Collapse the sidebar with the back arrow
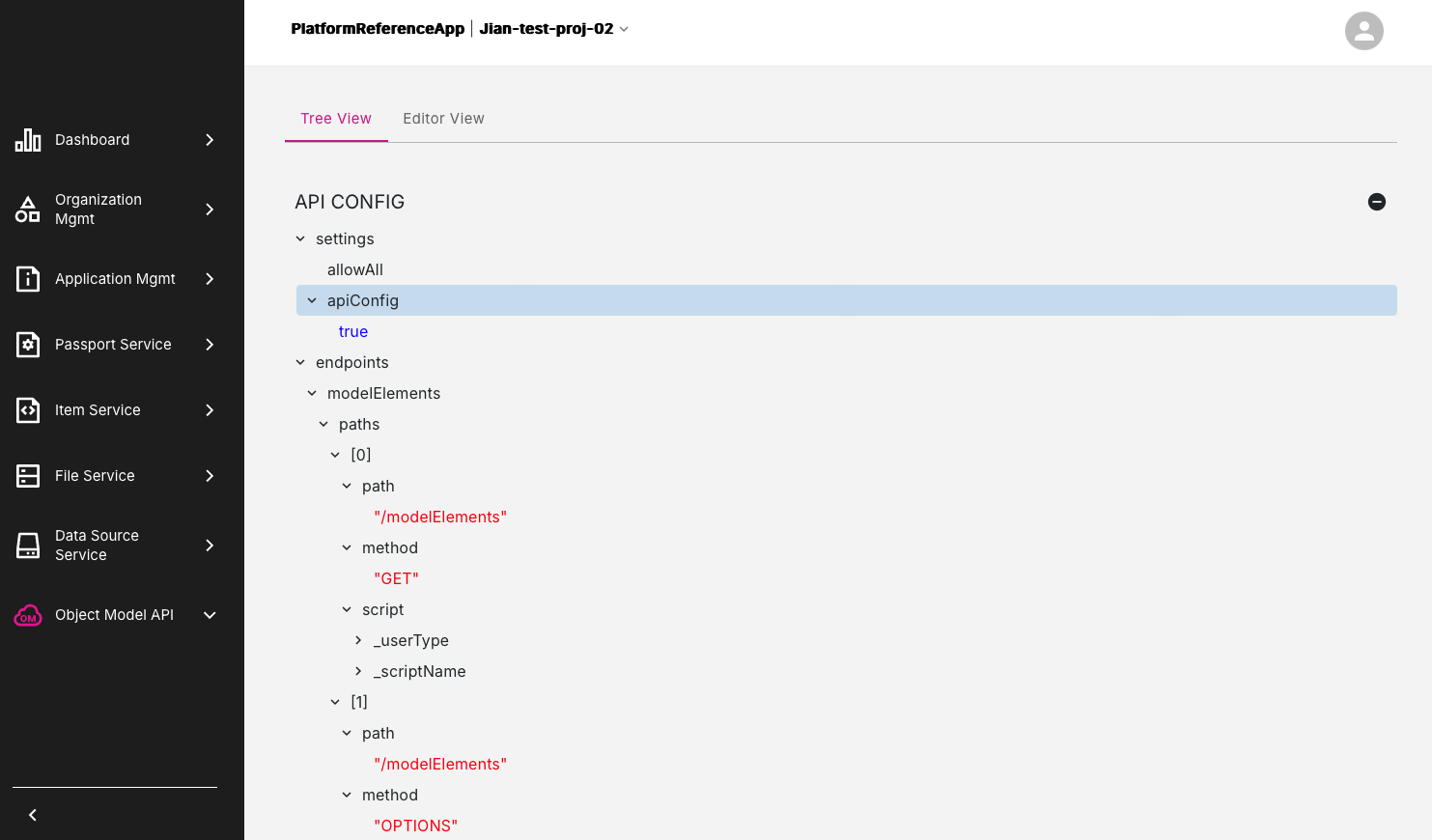The height and width of the screenshot is (840, 1432). point(33,815)
